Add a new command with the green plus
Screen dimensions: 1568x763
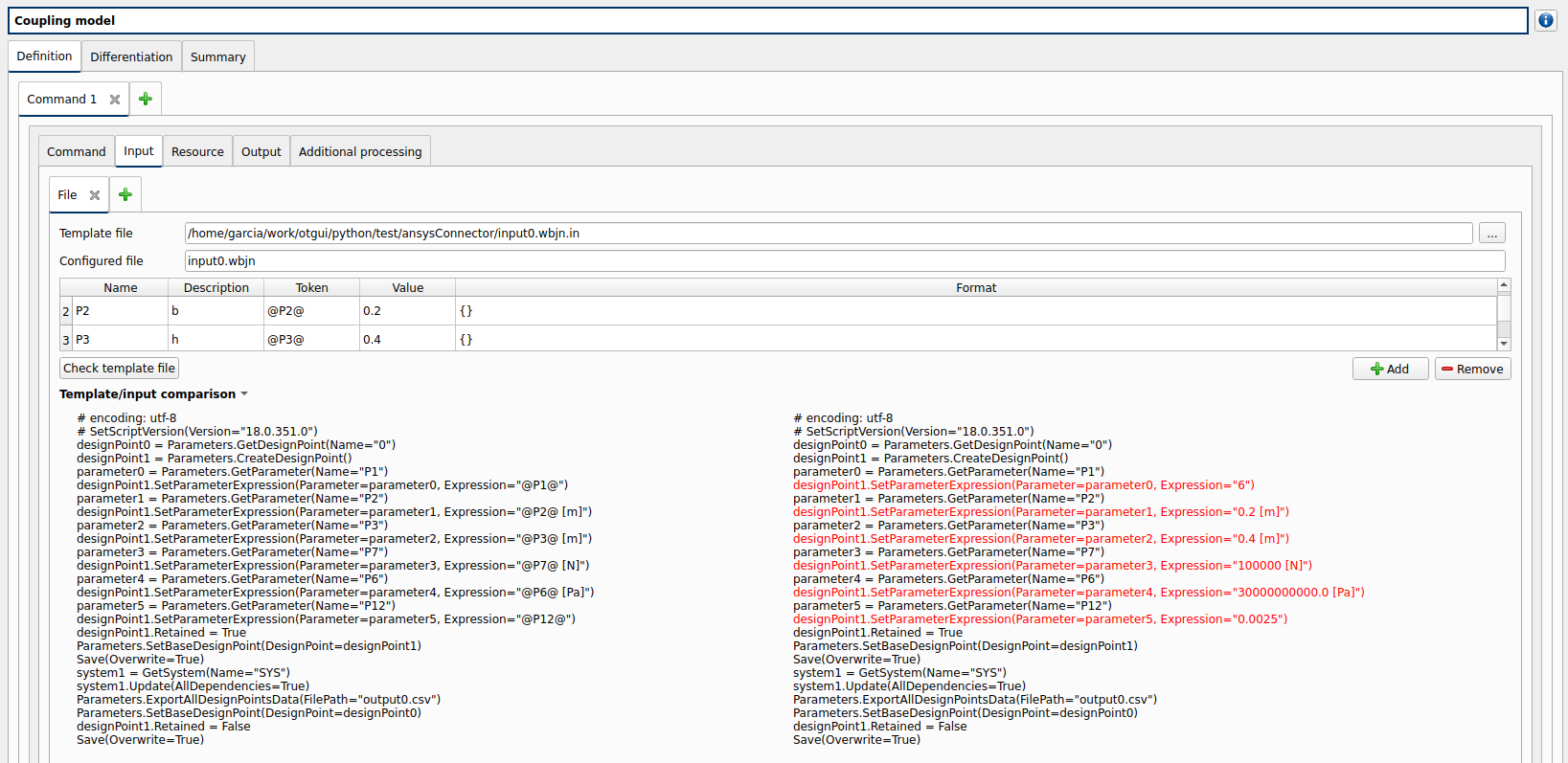(146, 99)
